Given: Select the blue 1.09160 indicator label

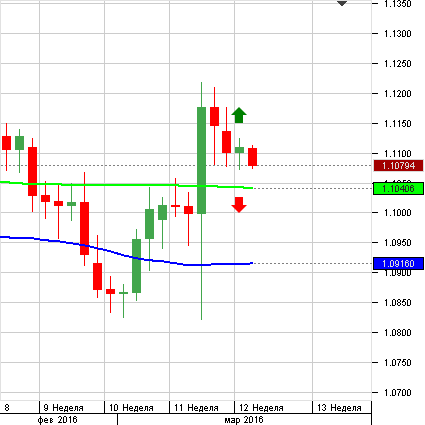Looking at the screenshot, I should (398, 264).
